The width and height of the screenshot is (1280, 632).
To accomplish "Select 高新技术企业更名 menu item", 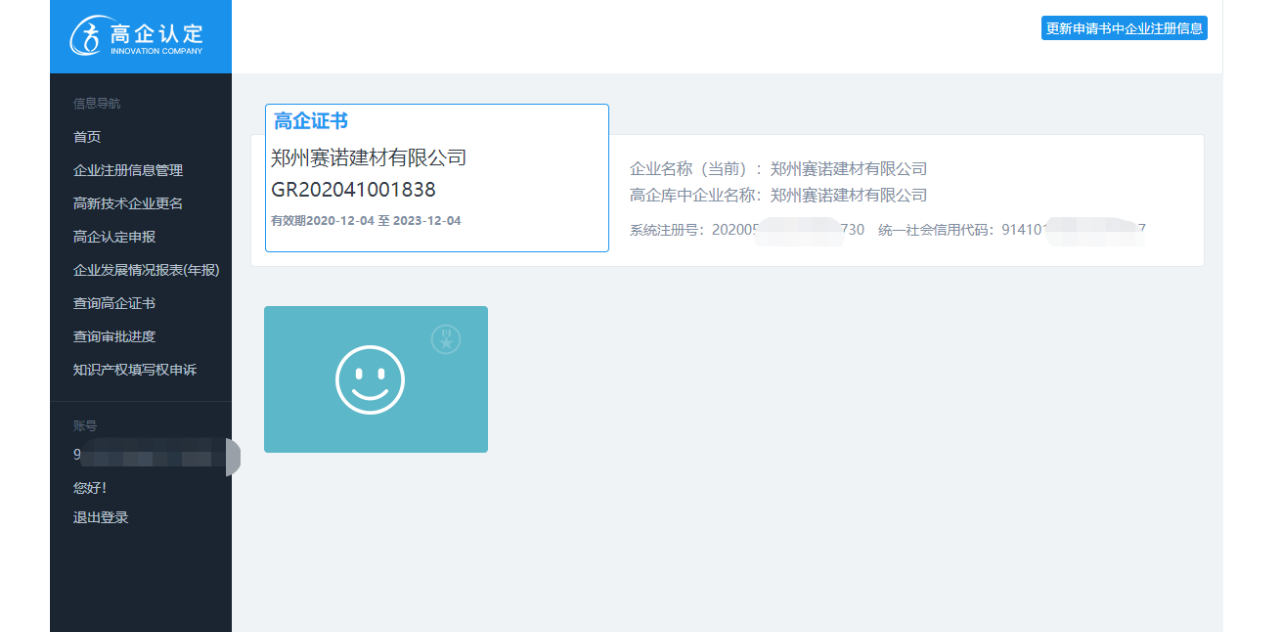I will tap(128, 203).
